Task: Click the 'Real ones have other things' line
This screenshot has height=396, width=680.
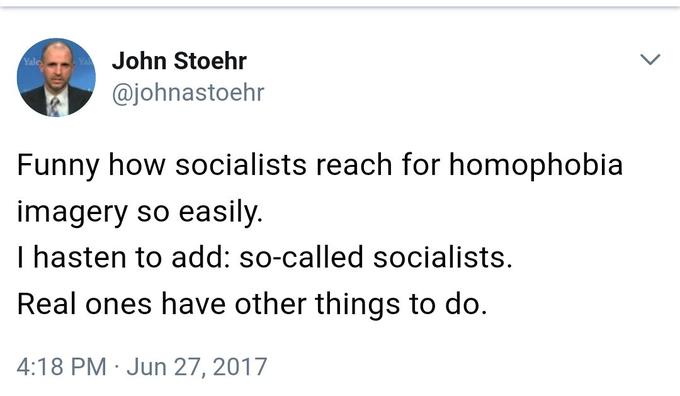Action: (252, 304)
